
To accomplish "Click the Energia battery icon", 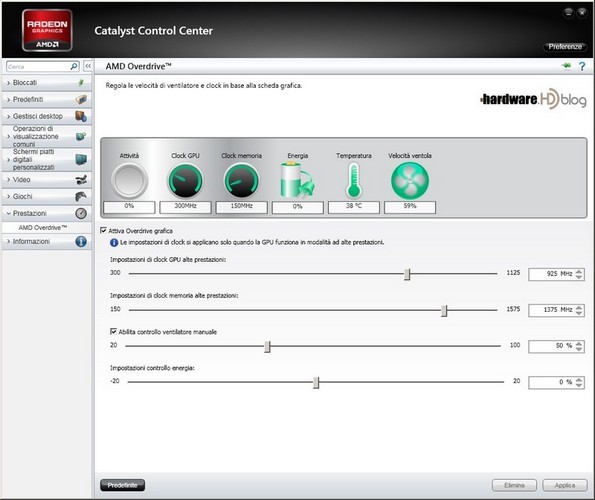I will click(298, 180).
